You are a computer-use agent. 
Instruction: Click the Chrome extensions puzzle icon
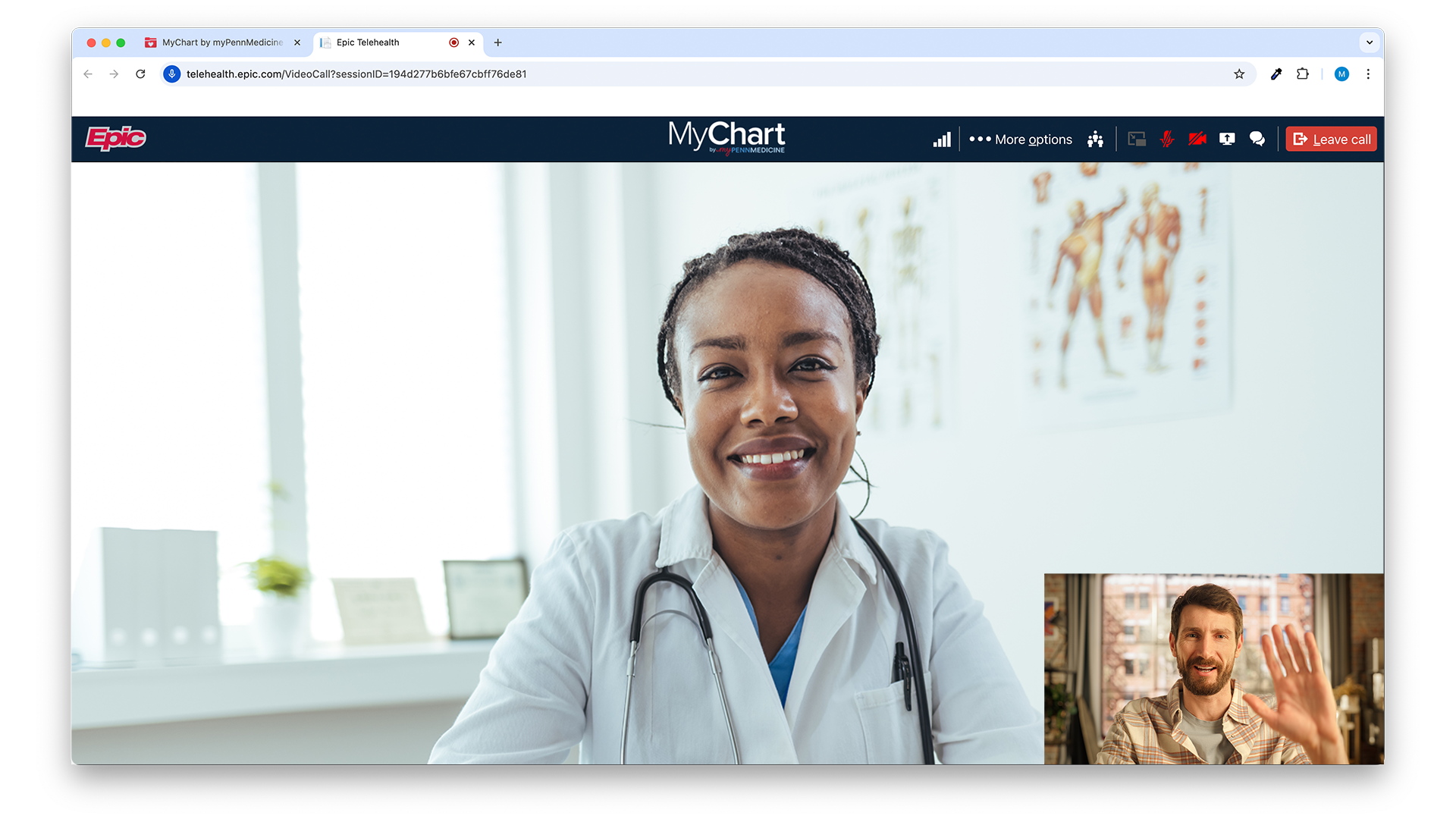(x=1303, y=74)
